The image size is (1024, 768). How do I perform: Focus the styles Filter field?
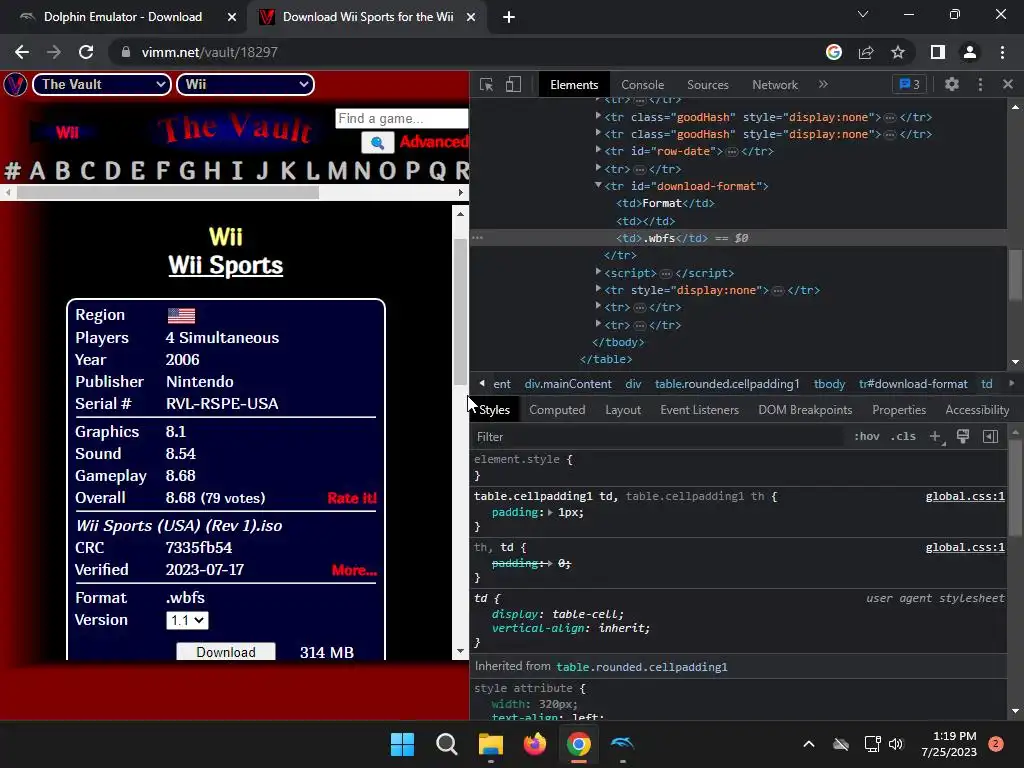[x=660, y=436]
